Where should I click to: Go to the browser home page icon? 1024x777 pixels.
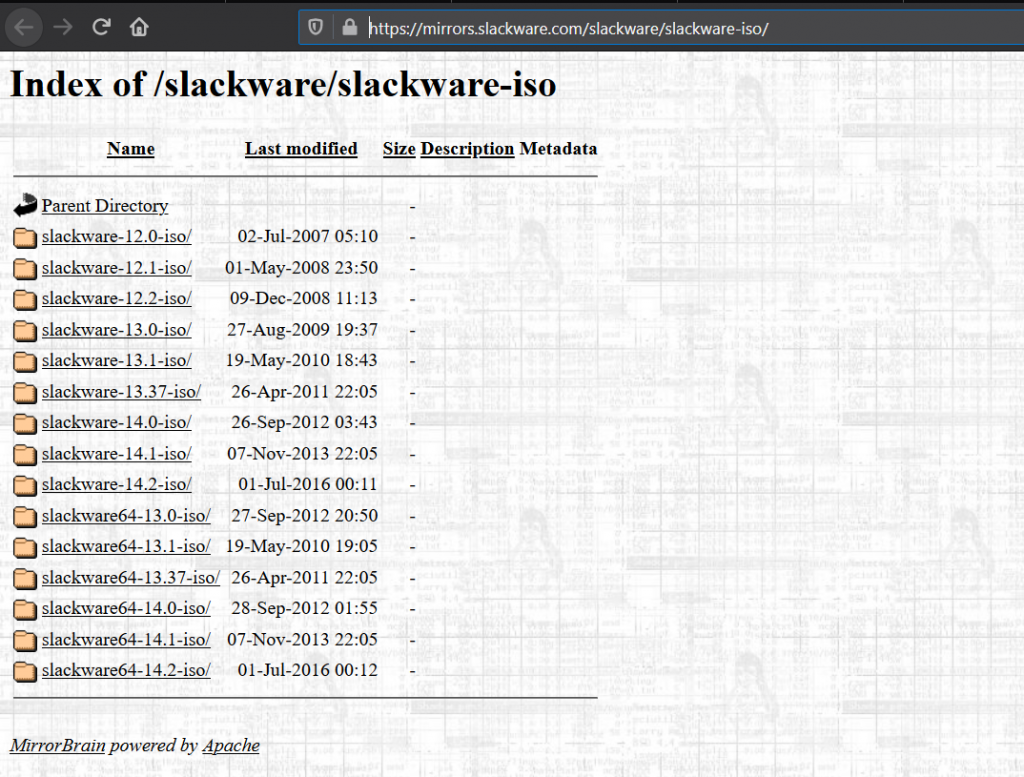coord(139,27)
